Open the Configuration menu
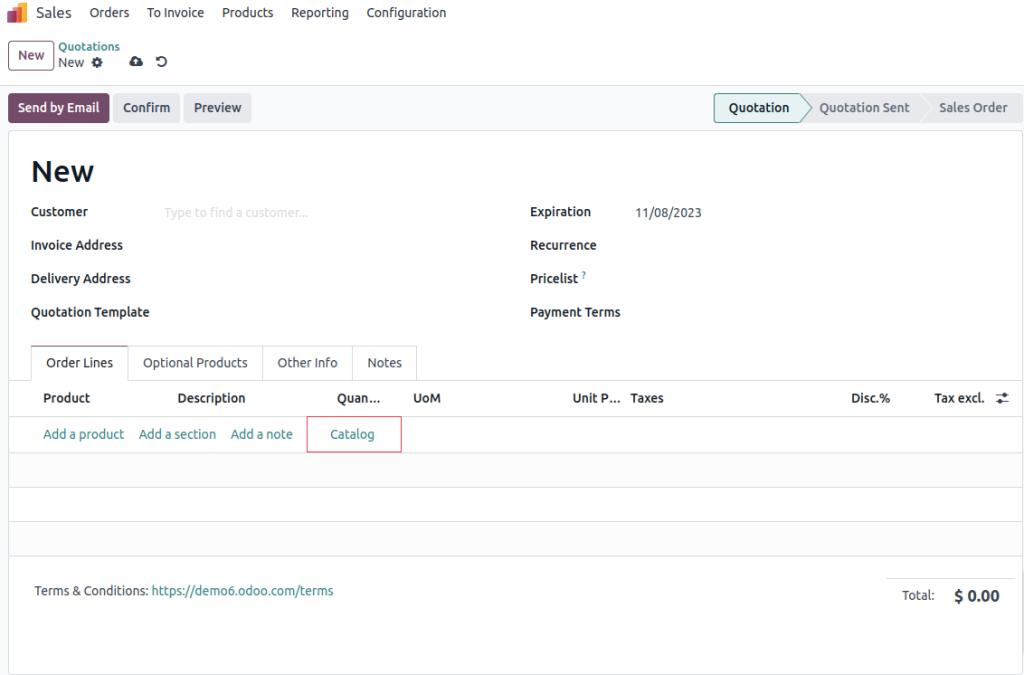Screen dimensions: 1024x675 tap(406, 12)
